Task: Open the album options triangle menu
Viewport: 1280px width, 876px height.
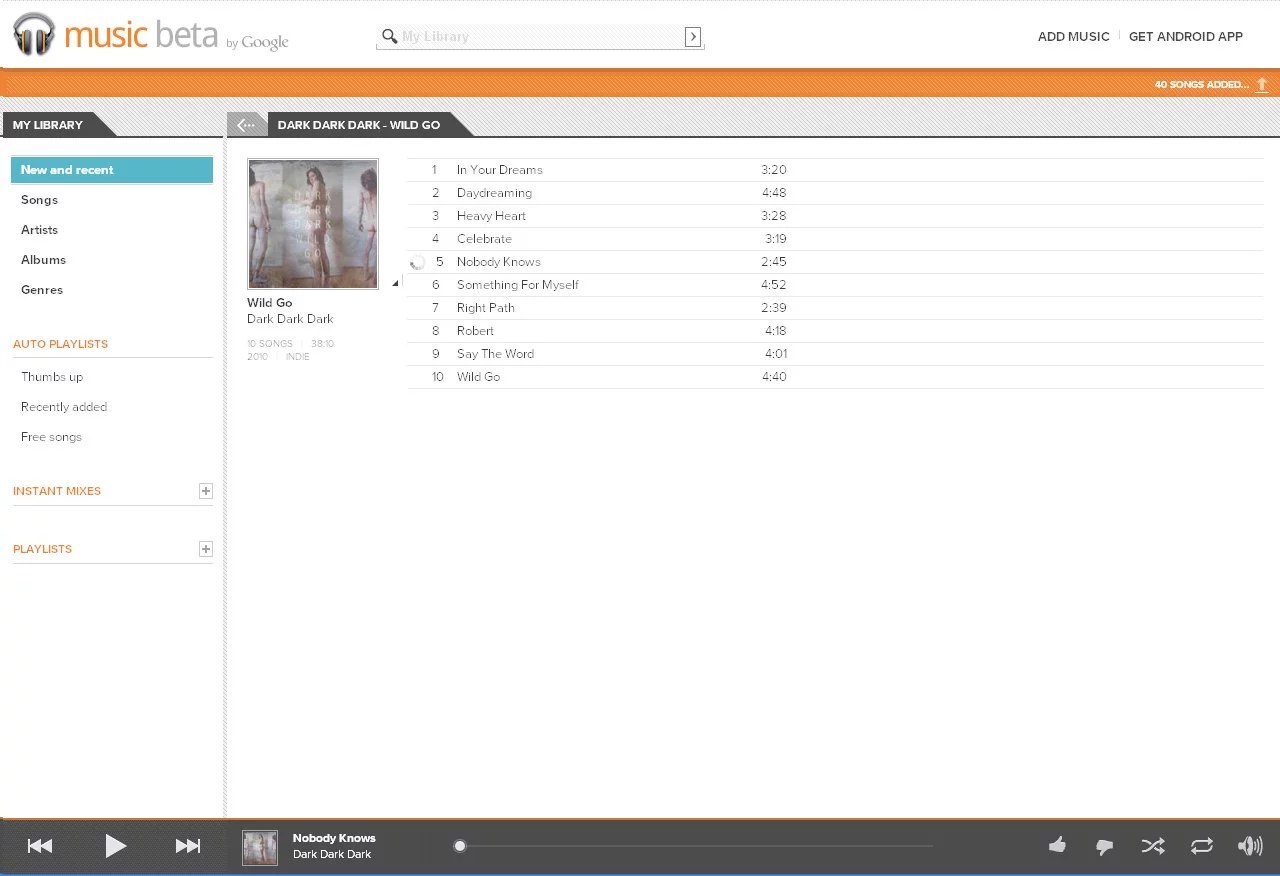Action: 395,284
